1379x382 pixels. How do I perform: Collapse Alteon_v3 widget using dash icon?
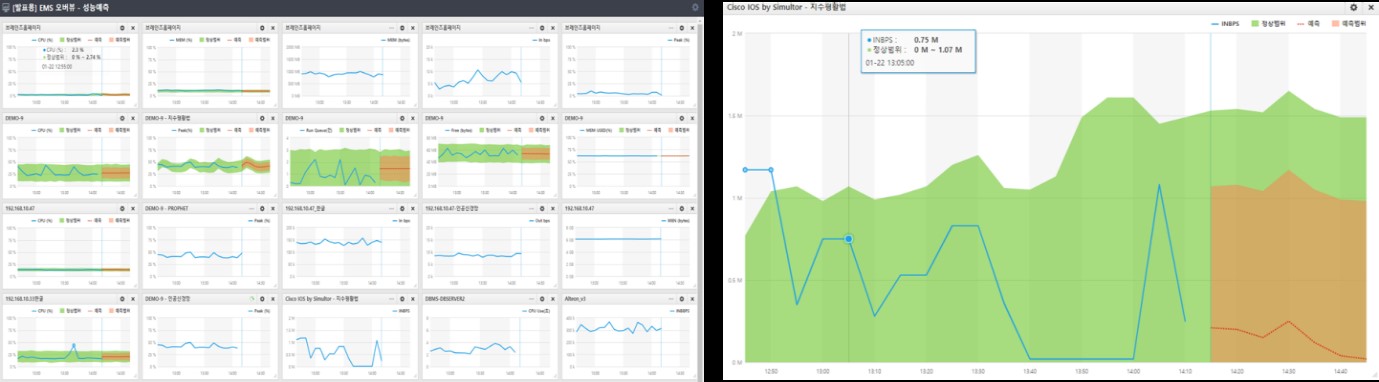pyautogui.click(x=671, y=298)
